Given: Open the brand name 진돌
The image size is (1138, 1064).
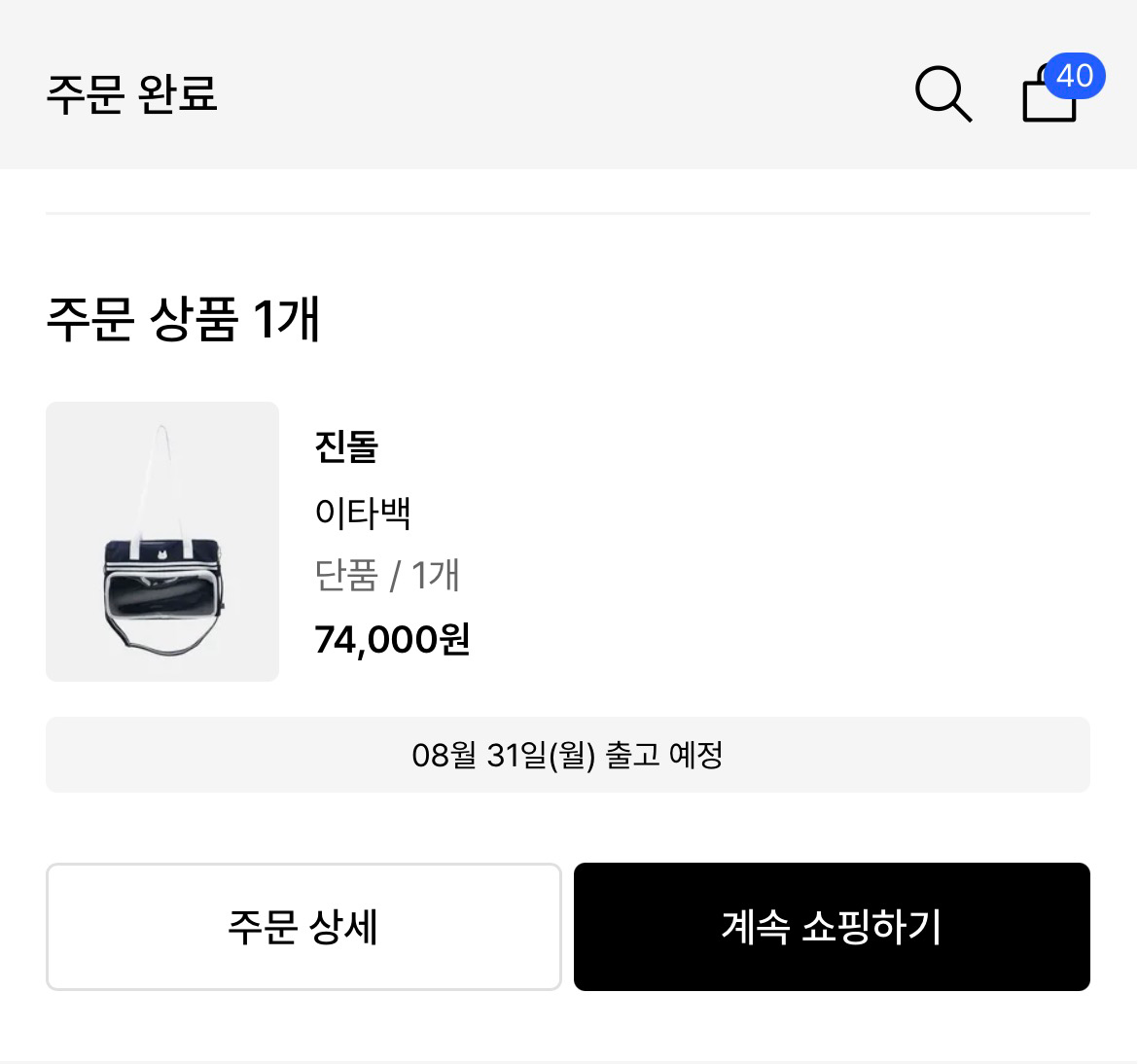Looking at the screenshot, I should click(x=347, y=446).
